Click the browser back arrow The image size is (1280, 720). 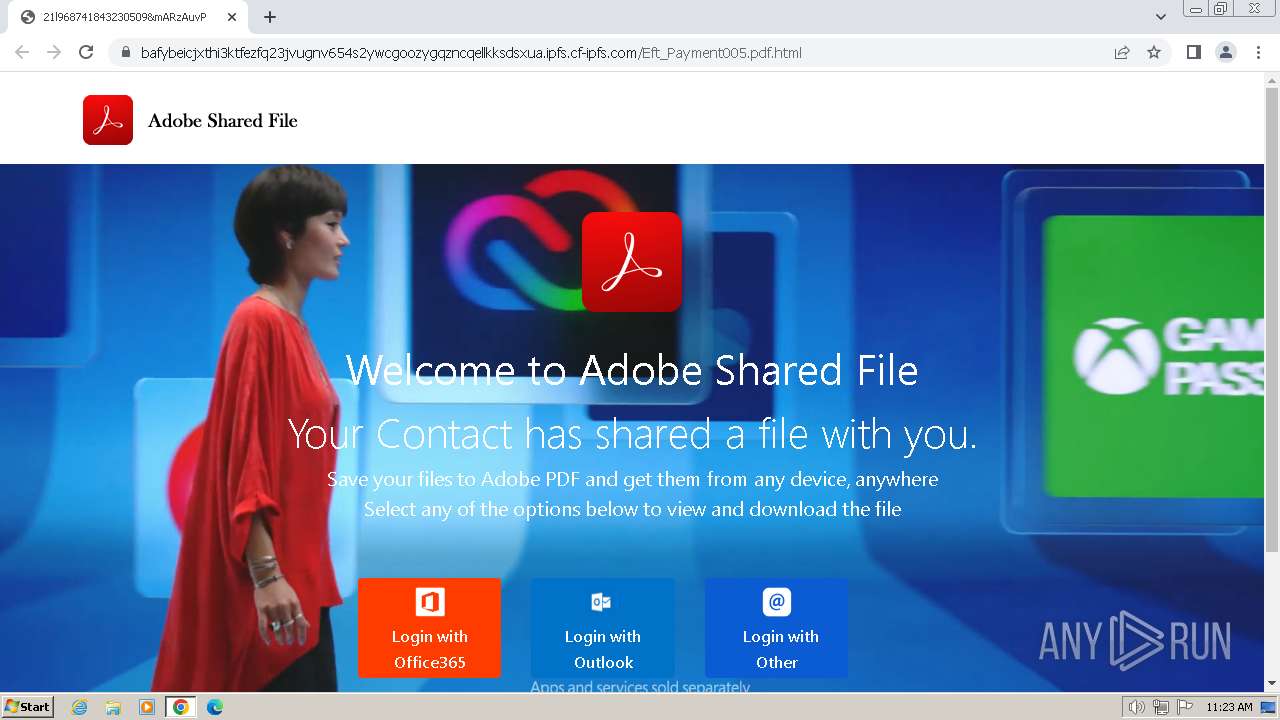(x=22, y=52)
